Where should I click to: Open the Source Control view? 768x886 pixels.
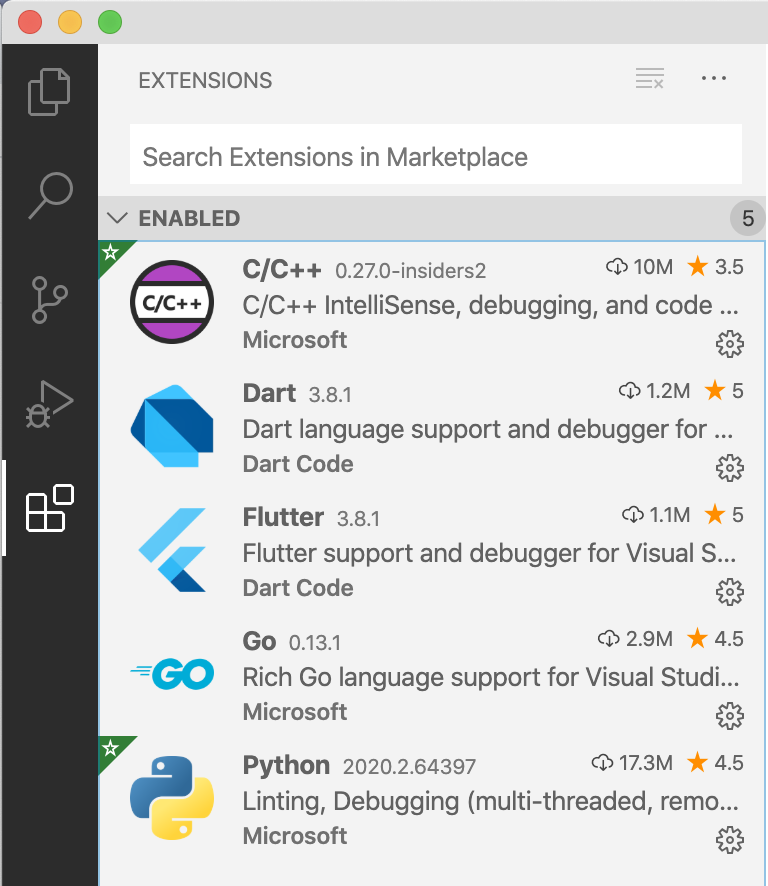pos(49,299)
